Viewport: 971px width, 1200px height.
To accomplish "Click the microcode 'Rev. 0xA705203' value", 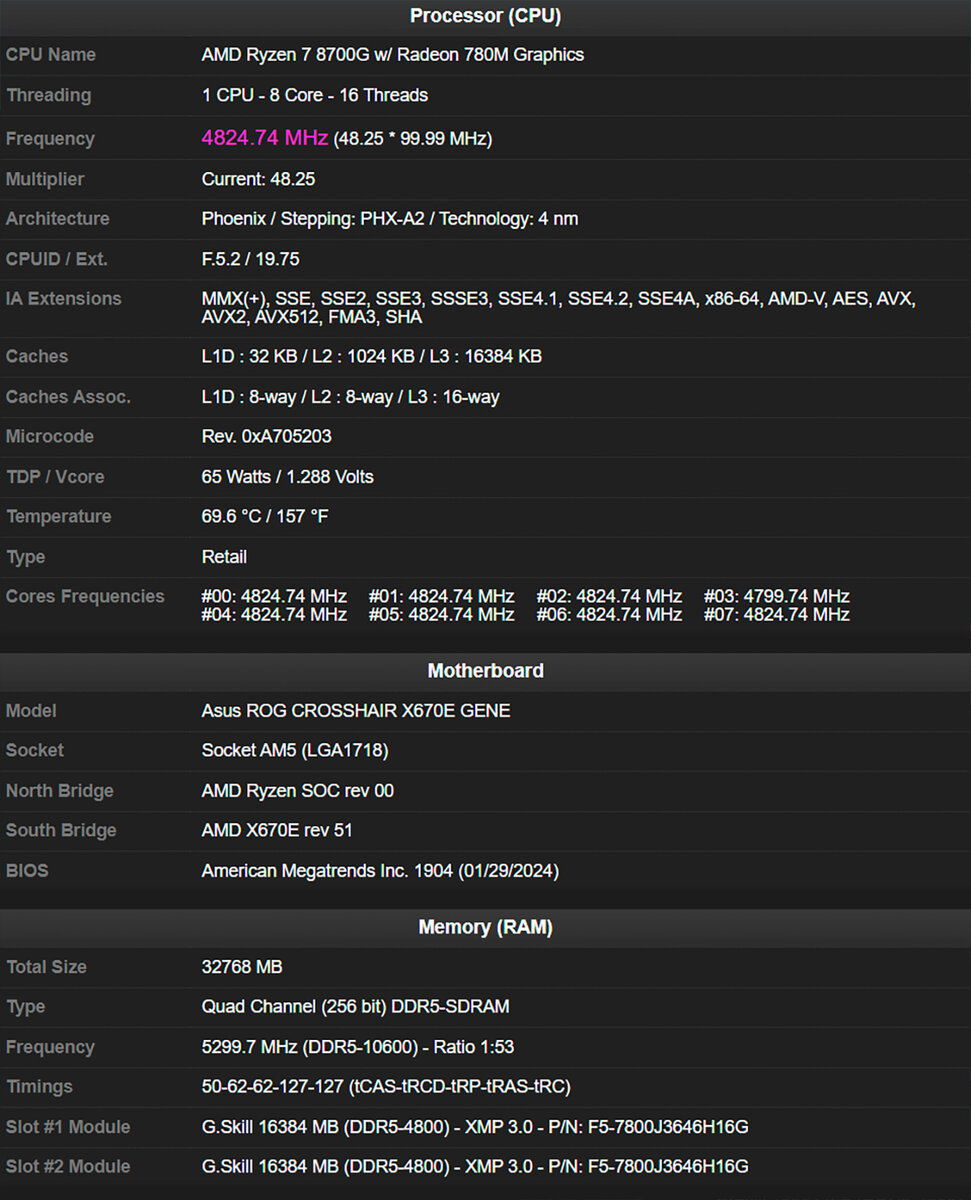I will [x=267, y=436].
